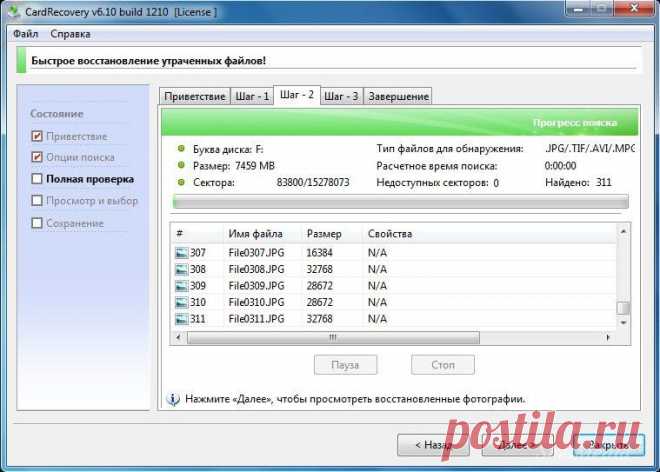Switch to the Шаг - 1 tab
The image size is (660, 472).
pos(252,96)
